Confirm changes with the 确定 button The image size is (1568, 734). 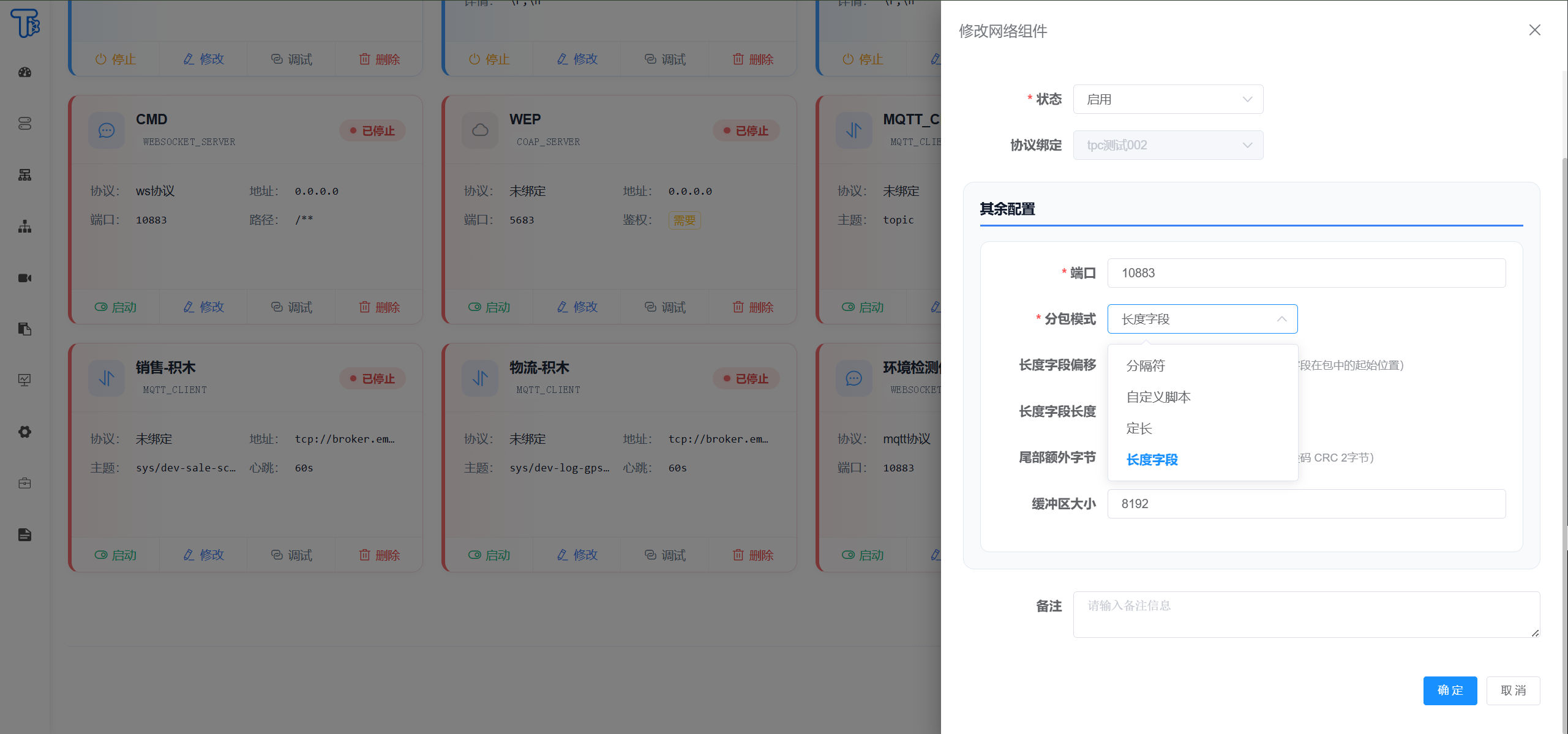click(x=1450, y=690)
